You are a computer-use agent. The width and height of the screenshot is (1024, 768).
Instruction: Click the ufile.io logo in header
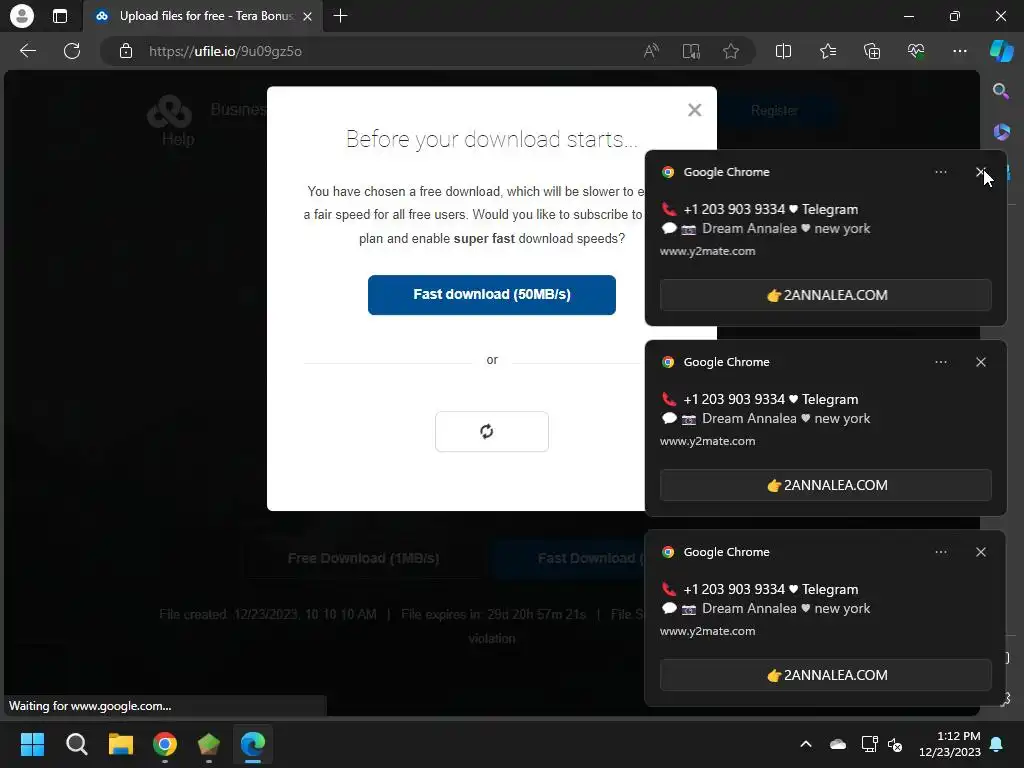coord(169,111)
